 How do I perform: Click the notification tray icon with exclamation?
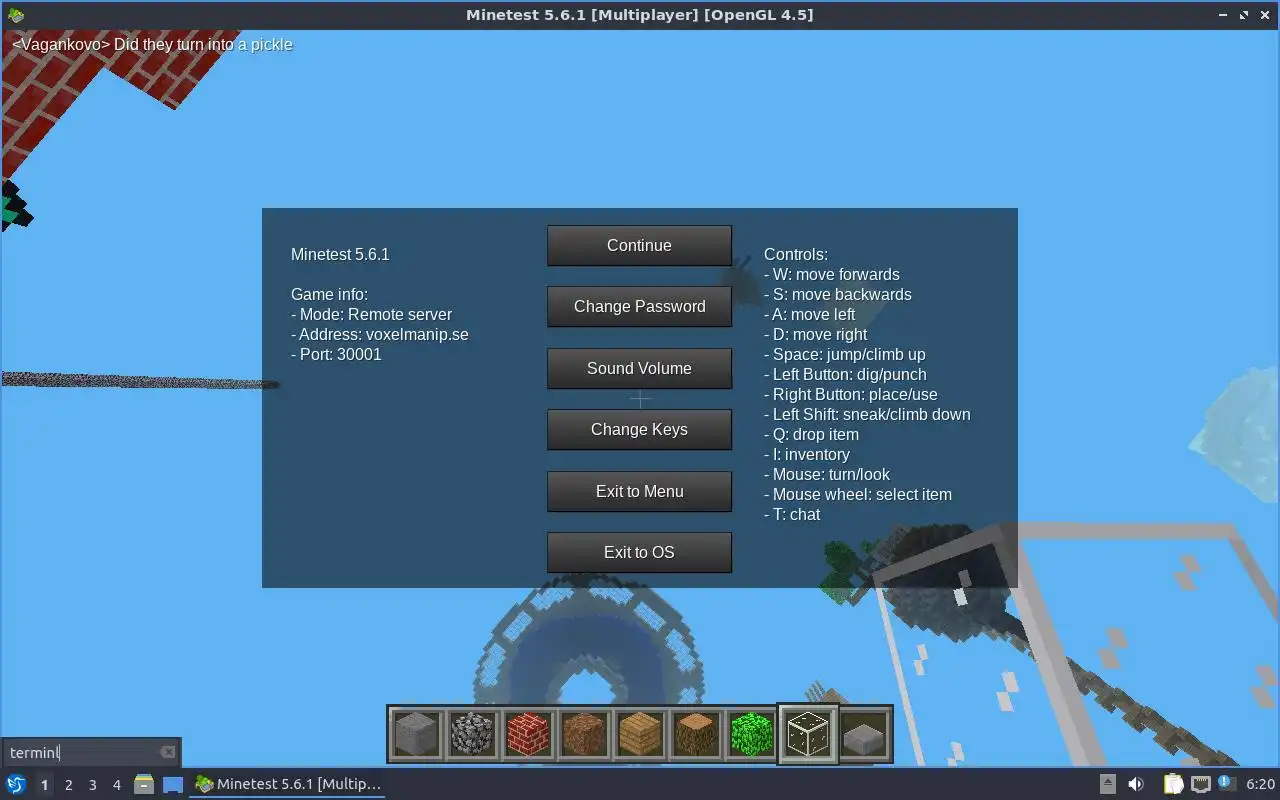coord(1226,784)
